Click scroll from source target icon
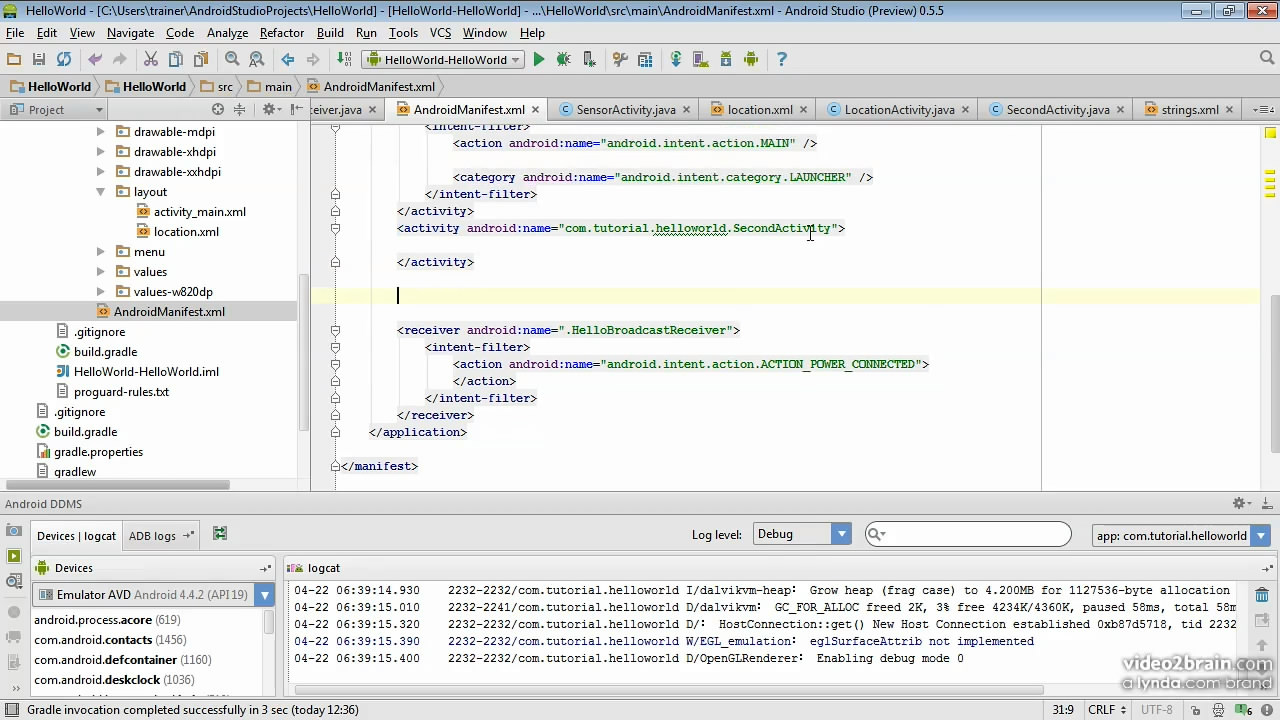1280x720 pixels. (218, 109)
